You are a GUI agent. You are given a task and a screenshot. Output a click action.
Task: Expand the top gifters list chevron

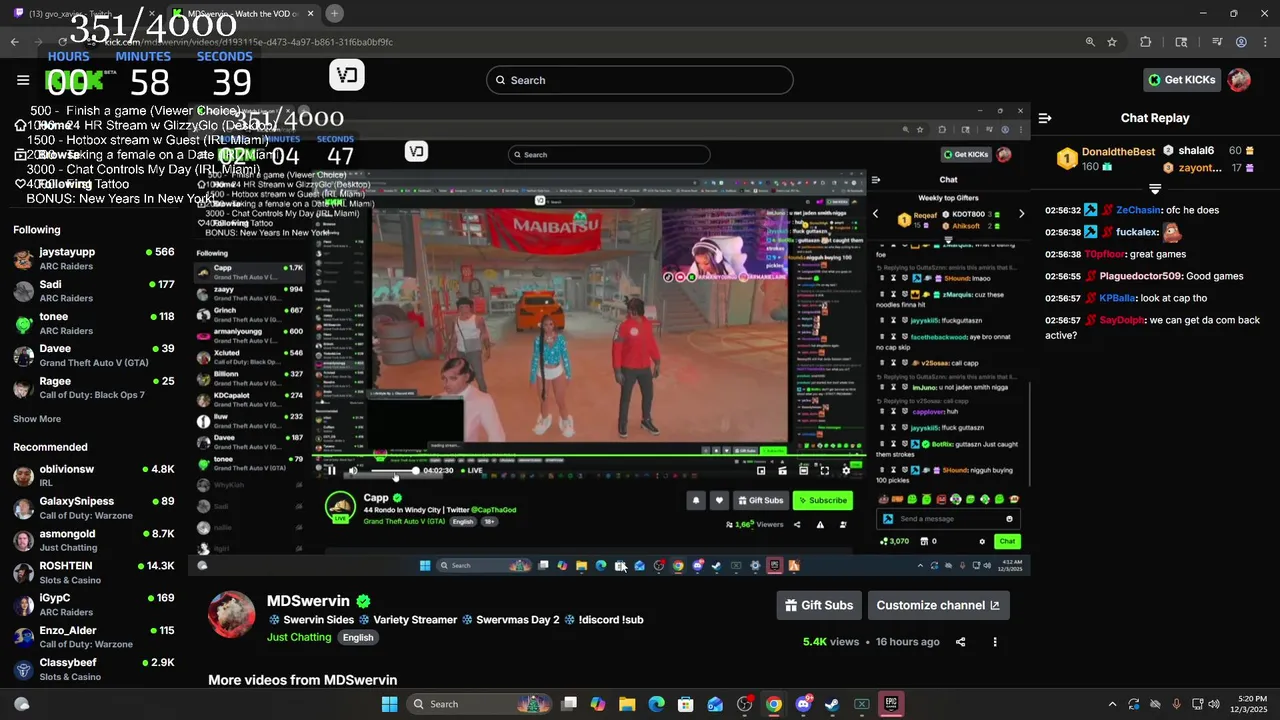click(x=1155, y=188)
